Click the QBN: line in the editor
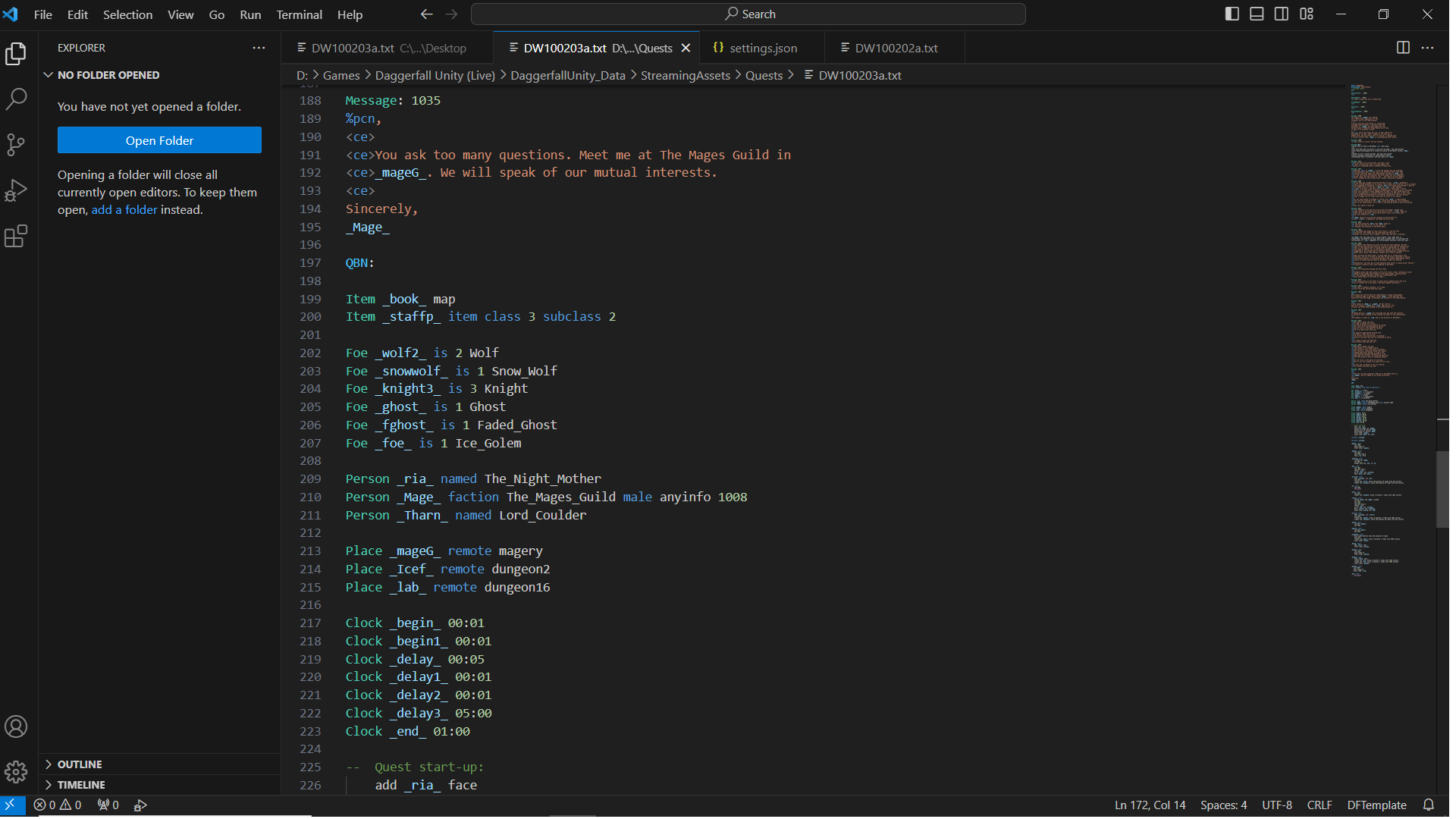 (359, 263)
